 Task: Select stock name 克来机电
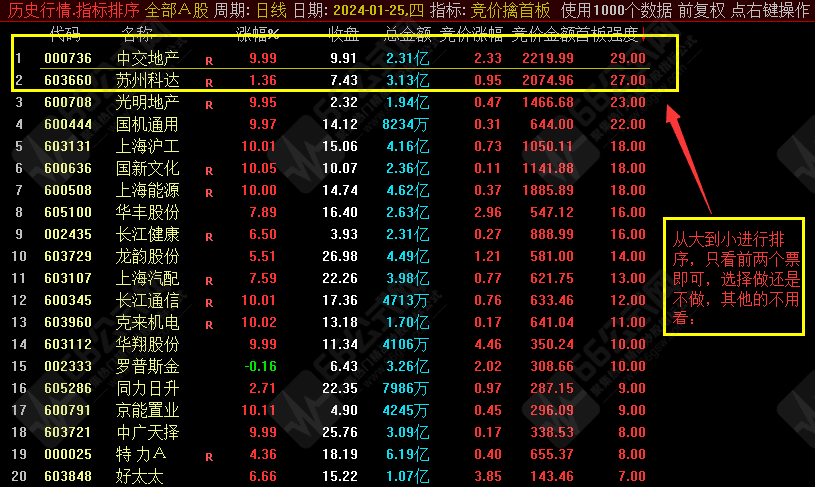click(x=148, y=322)
